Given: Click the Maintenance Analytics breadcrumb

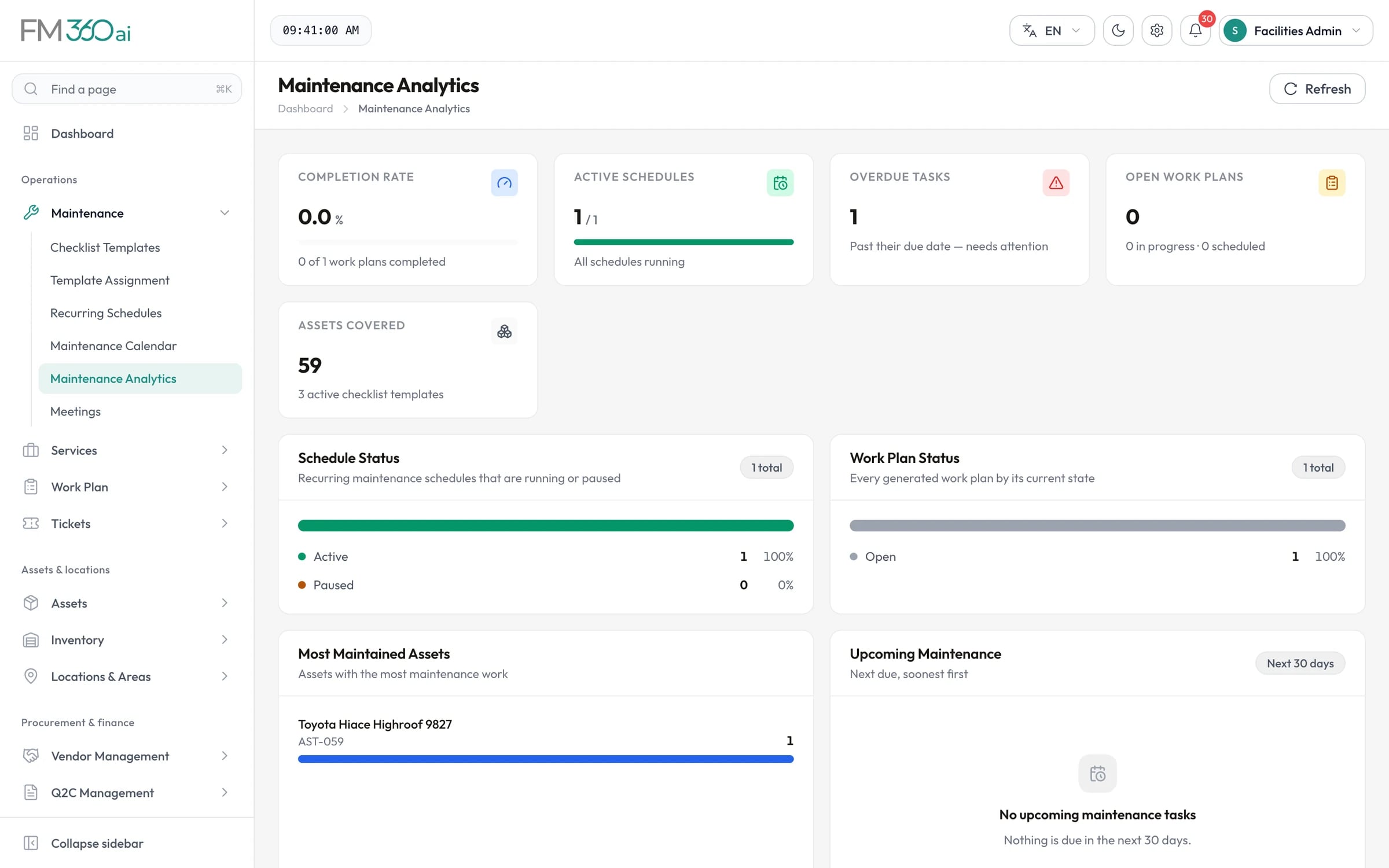Looking at the screenshot, I should [414, 109].
